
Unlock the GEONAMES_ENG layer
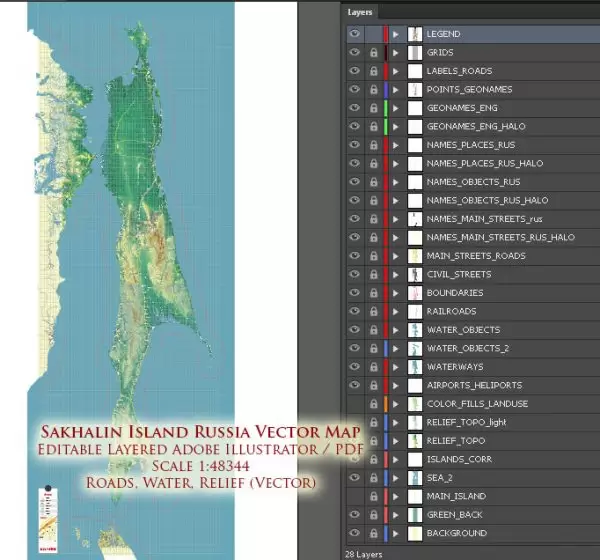pos(373,108)
